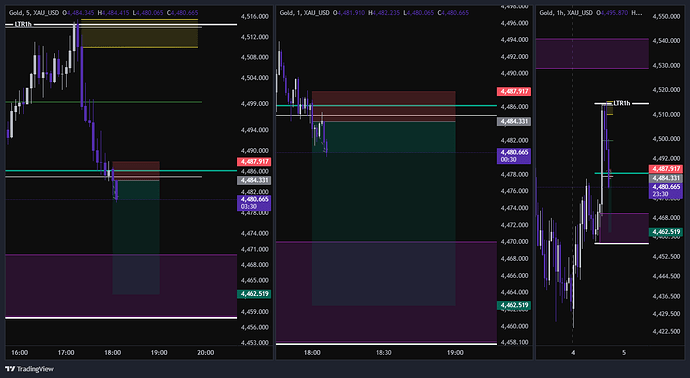Click the date label 4 on the 1h chart
690x378 pixels.
pos(573,352)
